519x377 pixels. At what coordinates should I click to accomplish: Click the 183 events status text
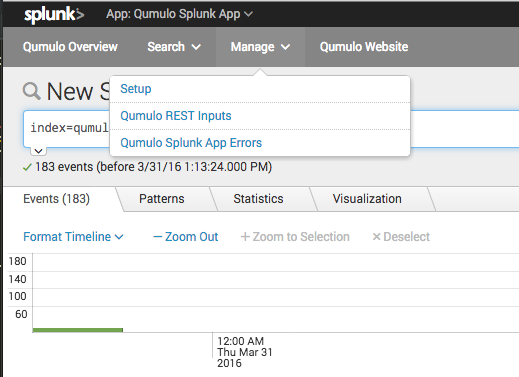click(154, 167)
